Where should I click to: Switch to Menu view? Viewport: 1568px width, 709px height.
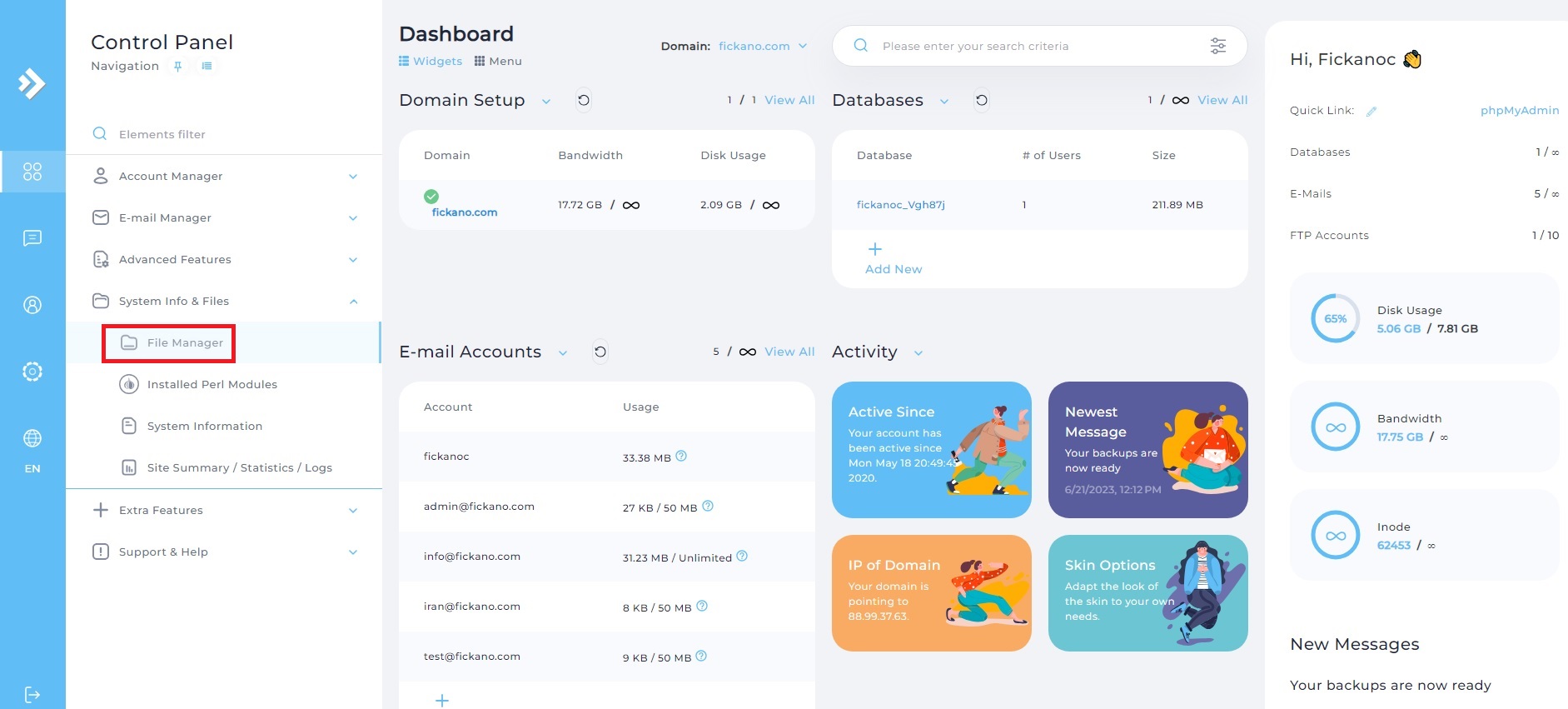coord(498,61)
